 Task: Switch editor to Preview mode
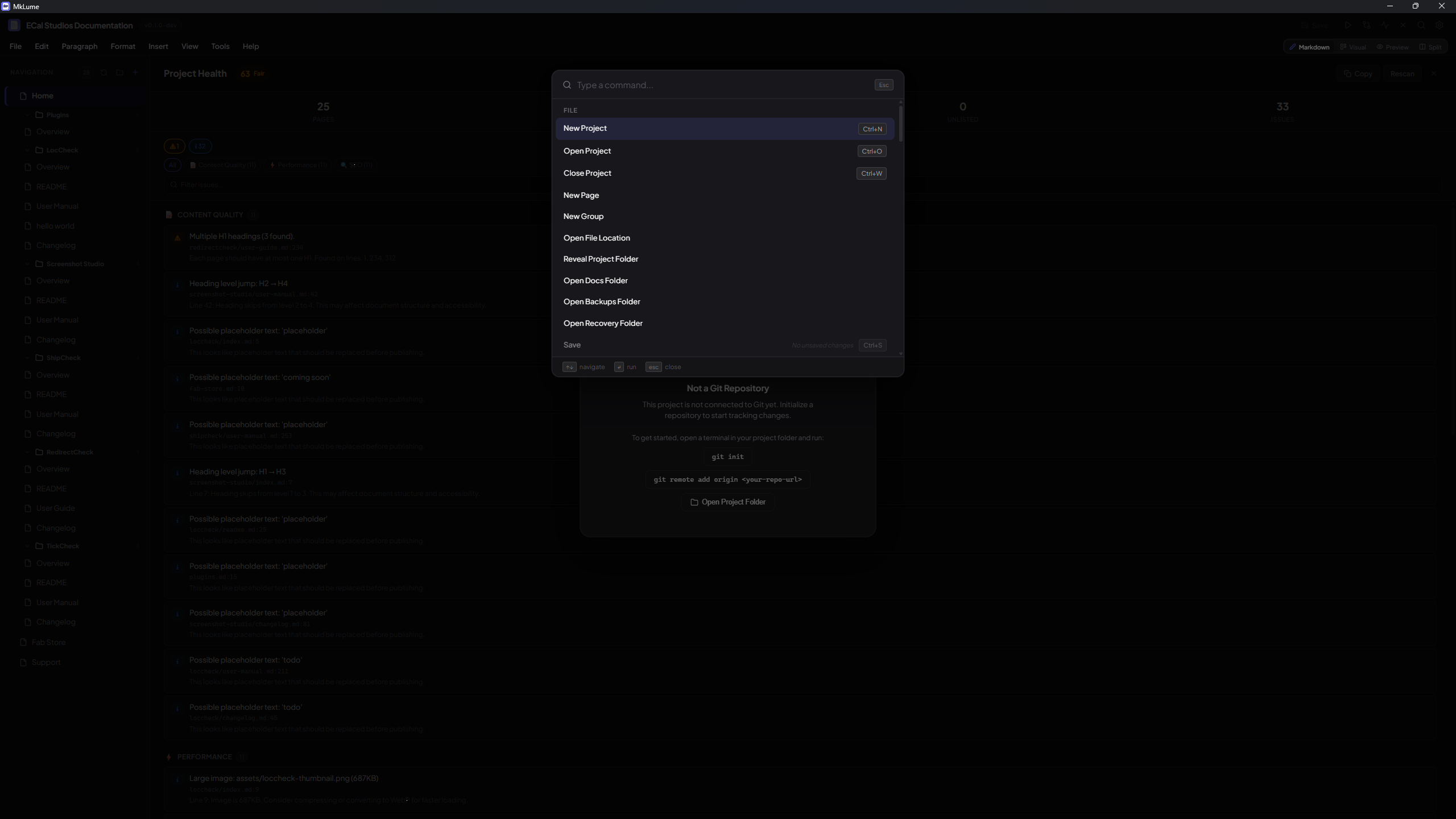(x=1392, y=47)
